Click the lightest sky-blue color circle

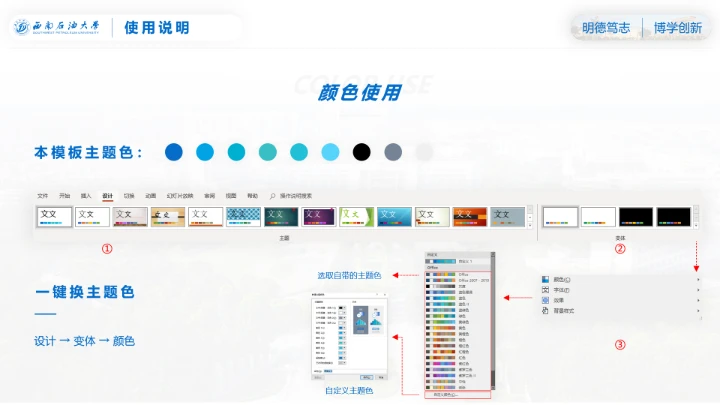tap(330, 152)
